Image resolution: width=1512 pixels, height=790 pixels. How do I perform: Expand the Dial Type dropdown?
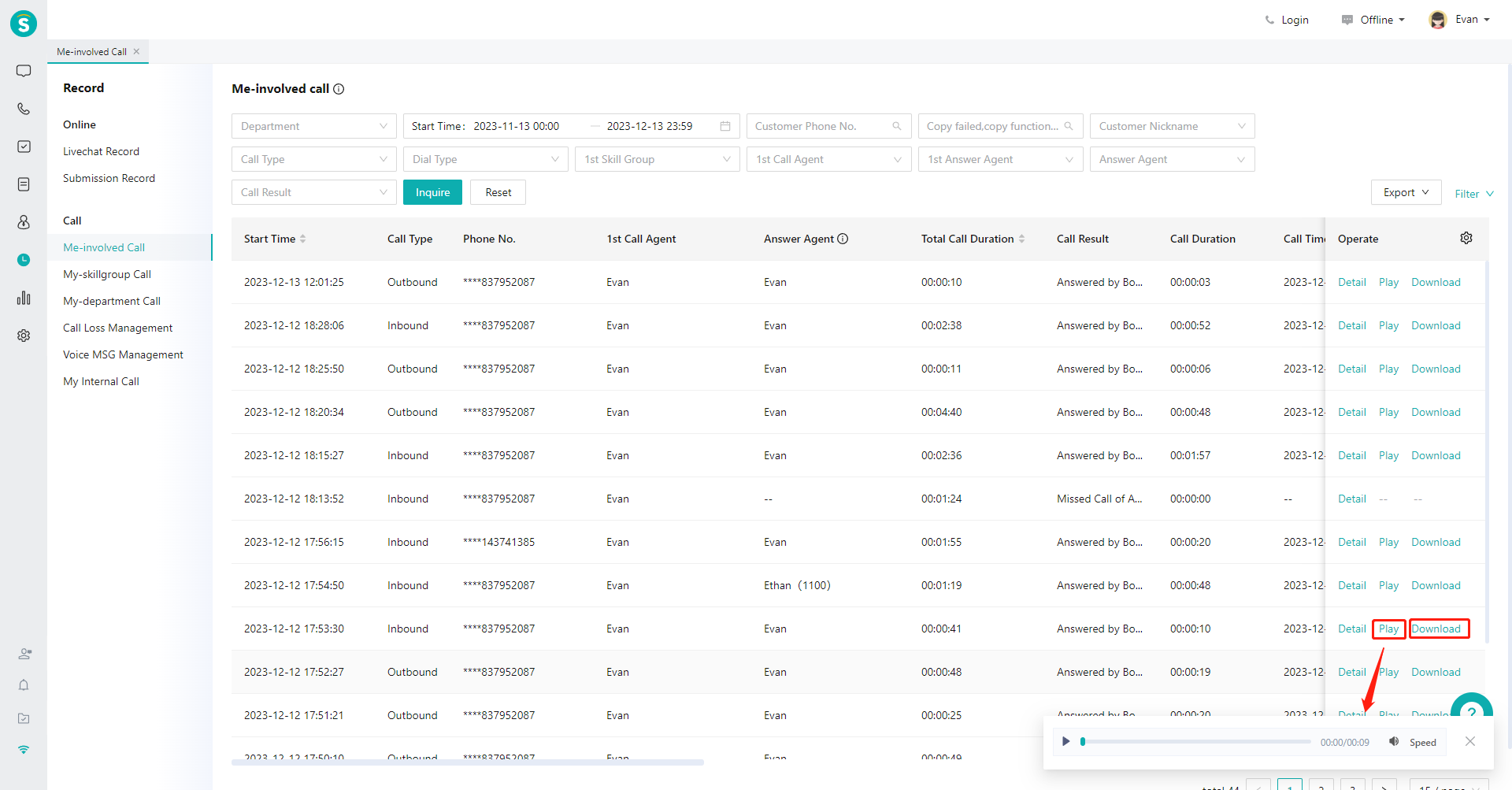click(x=485, y=159)
